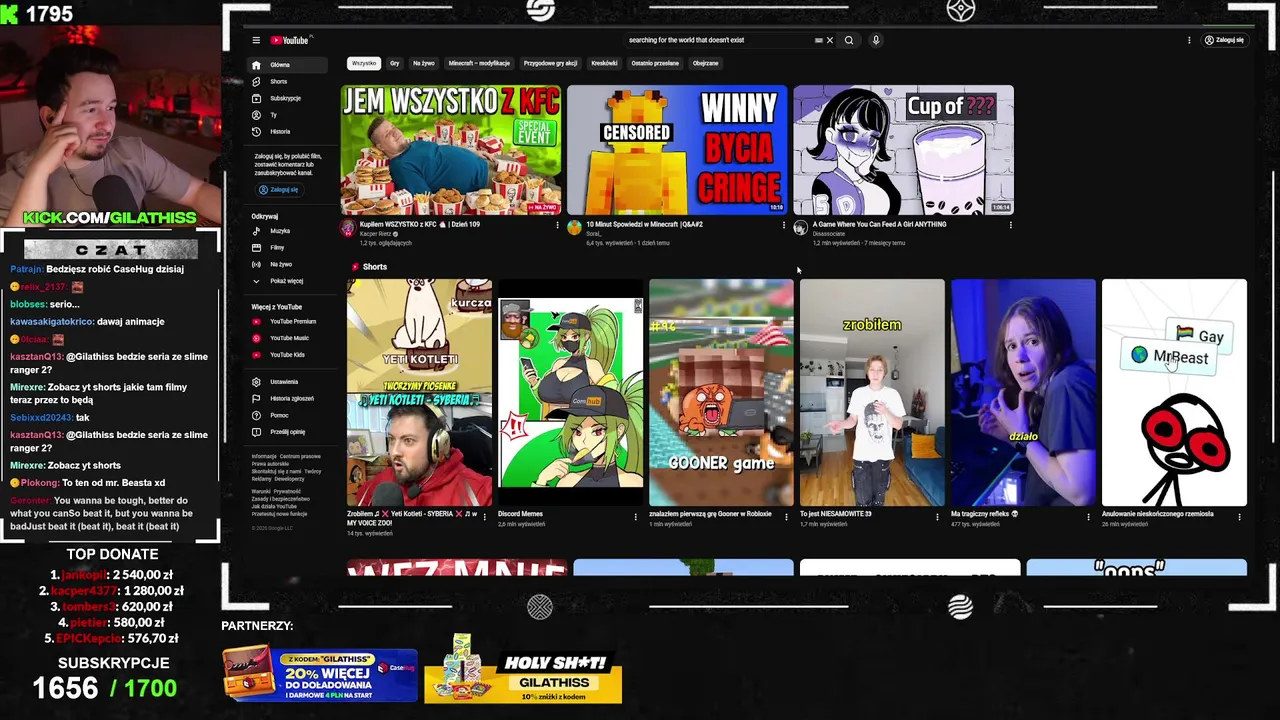Image resolution: width=1280 pixels, height=720 pixels.
Task: Select the Gry filter chip
Action: tap(394, 63)
